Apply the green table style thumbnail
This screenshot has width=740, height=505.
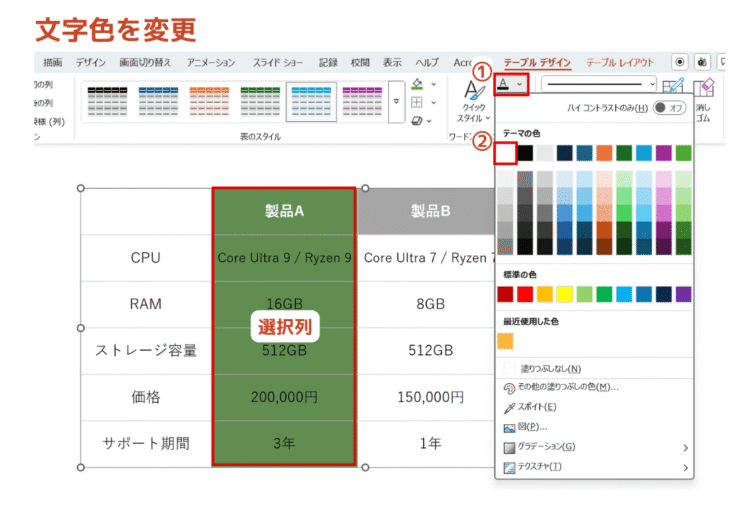(260, 101)
